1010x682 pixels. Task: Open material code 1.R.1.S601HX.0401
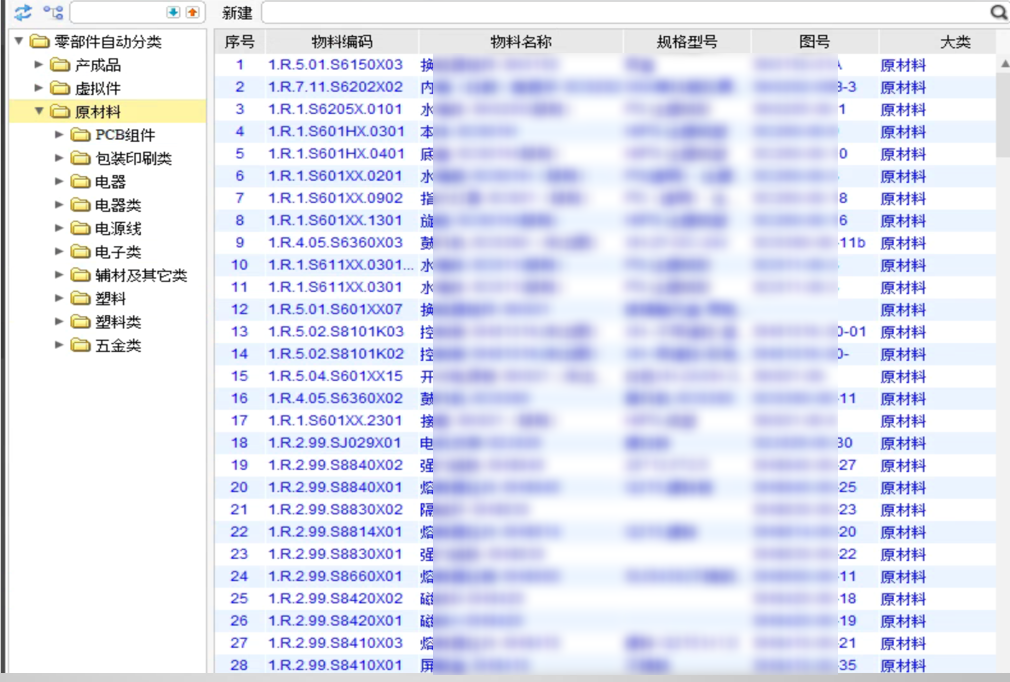pos(336,153)
